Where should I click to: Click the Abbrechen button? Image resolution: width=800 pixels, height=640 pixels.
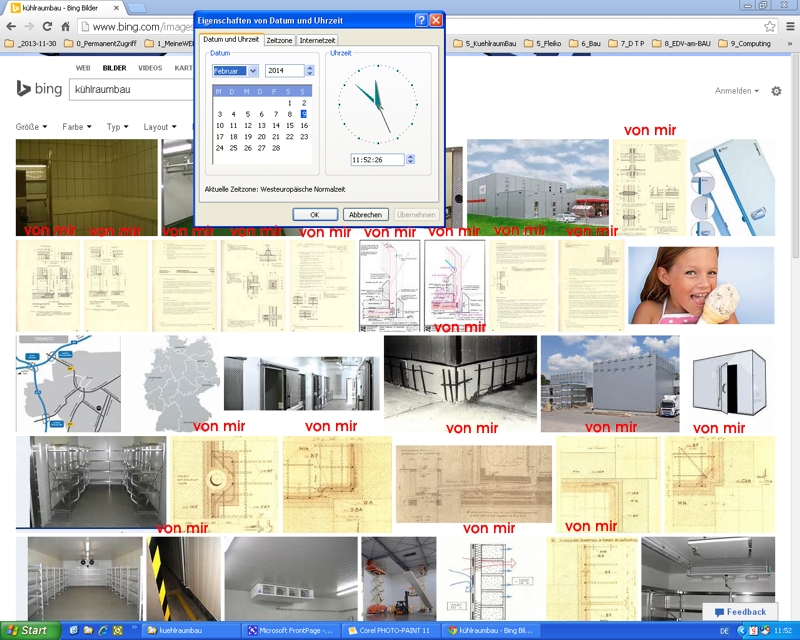point(365,215)
